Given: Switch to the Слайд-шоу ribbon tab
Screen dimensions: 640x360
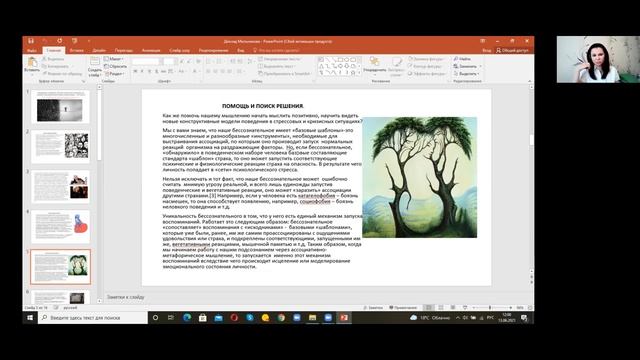Looking at the screenshot, I should click(180, 51).
